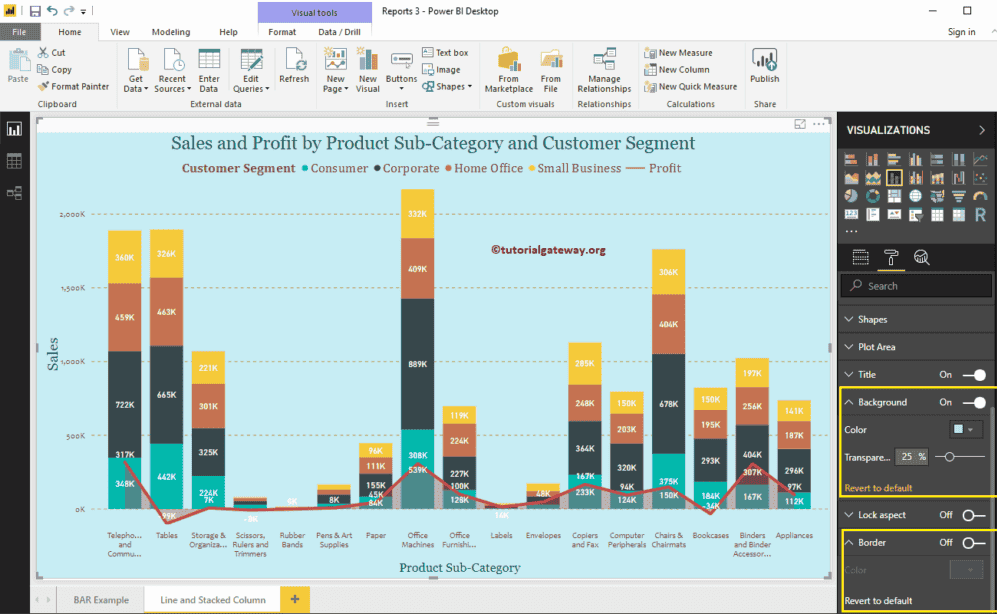Turn off the Background toggle

(x=973, y=402)
